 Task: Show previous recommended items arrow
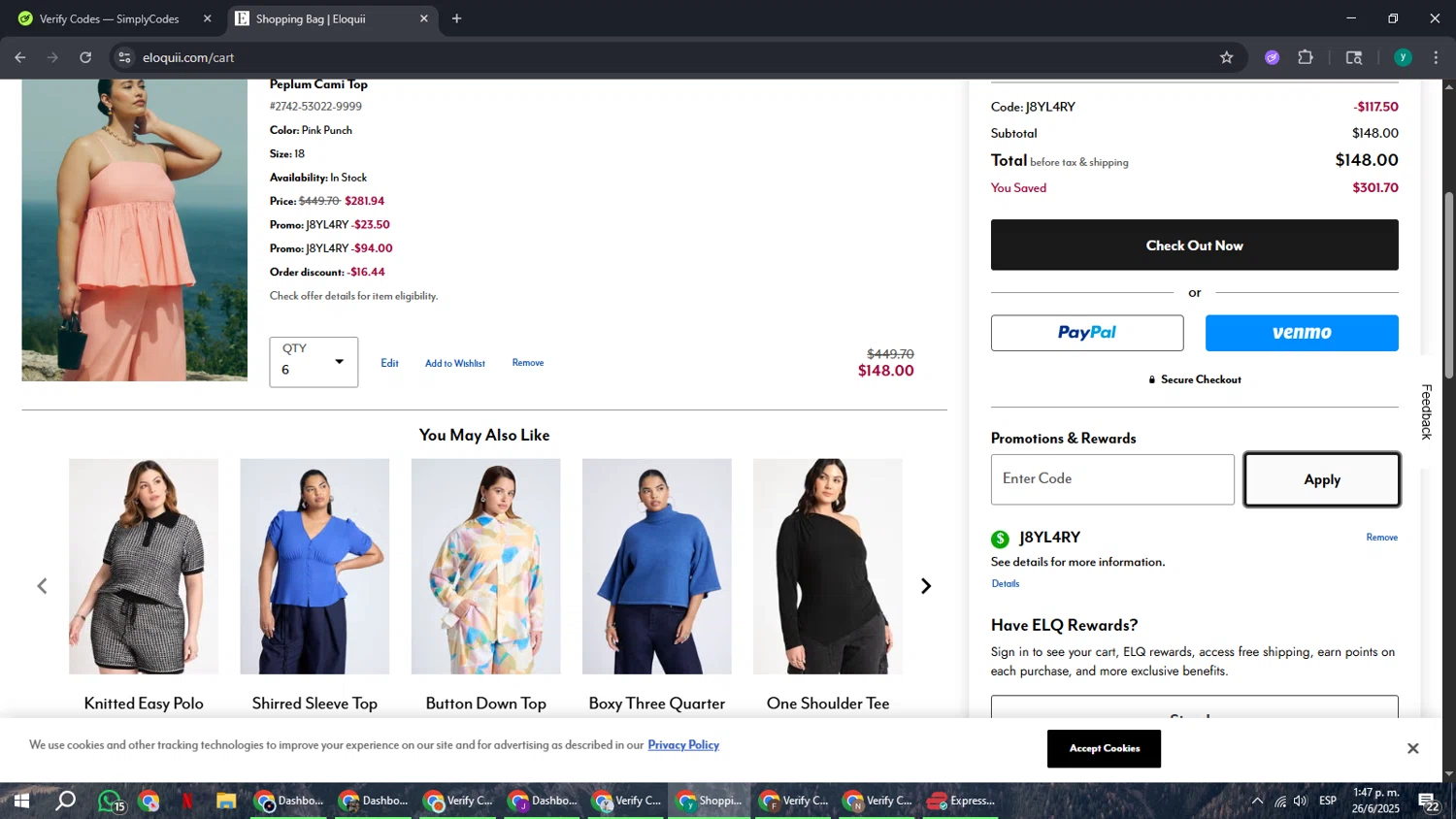tap(42, 586)
